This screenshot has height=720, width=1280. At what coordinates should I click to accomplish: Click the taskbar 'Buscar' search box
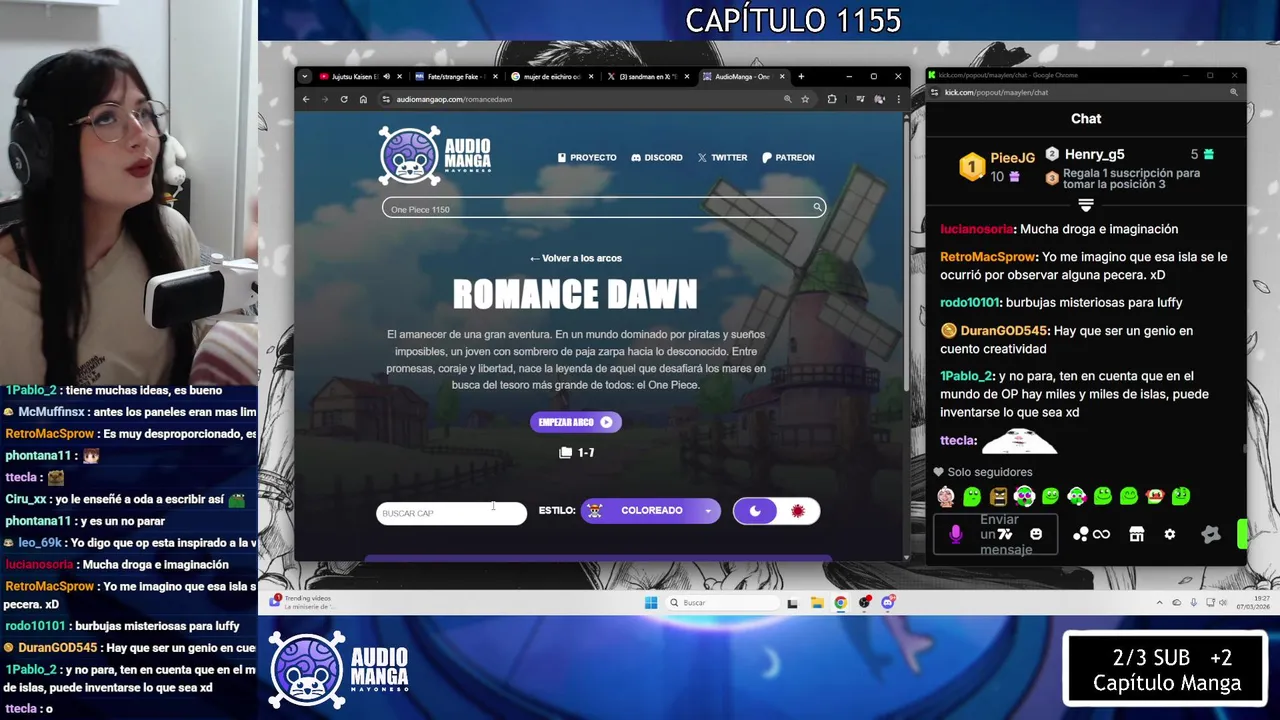click(x=722, y=602)
